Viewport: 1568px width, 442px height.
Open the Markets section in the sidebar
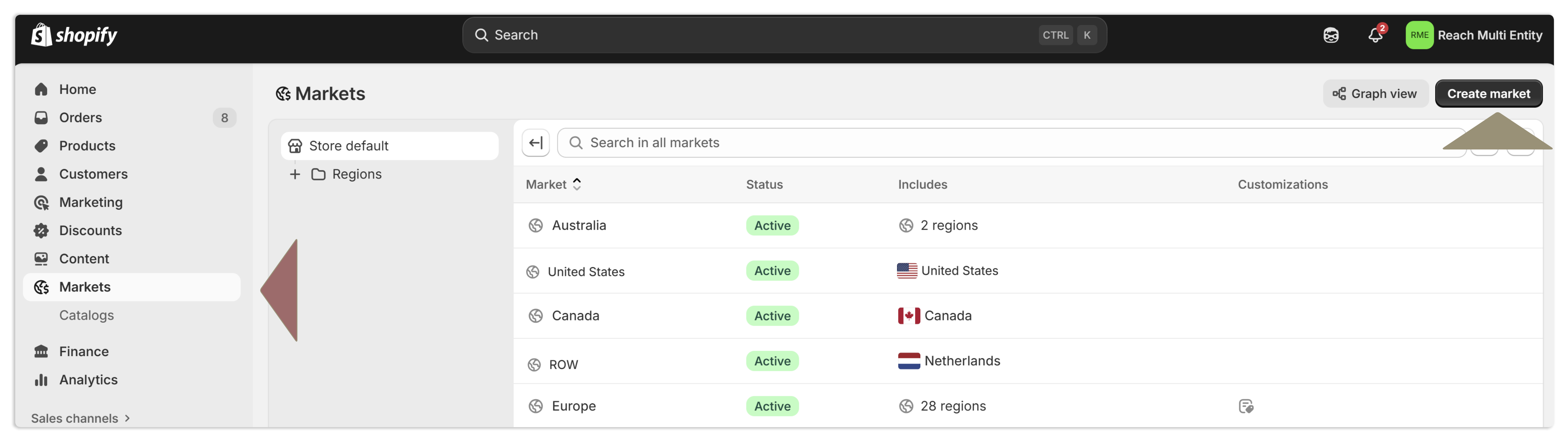click(85, 286)
